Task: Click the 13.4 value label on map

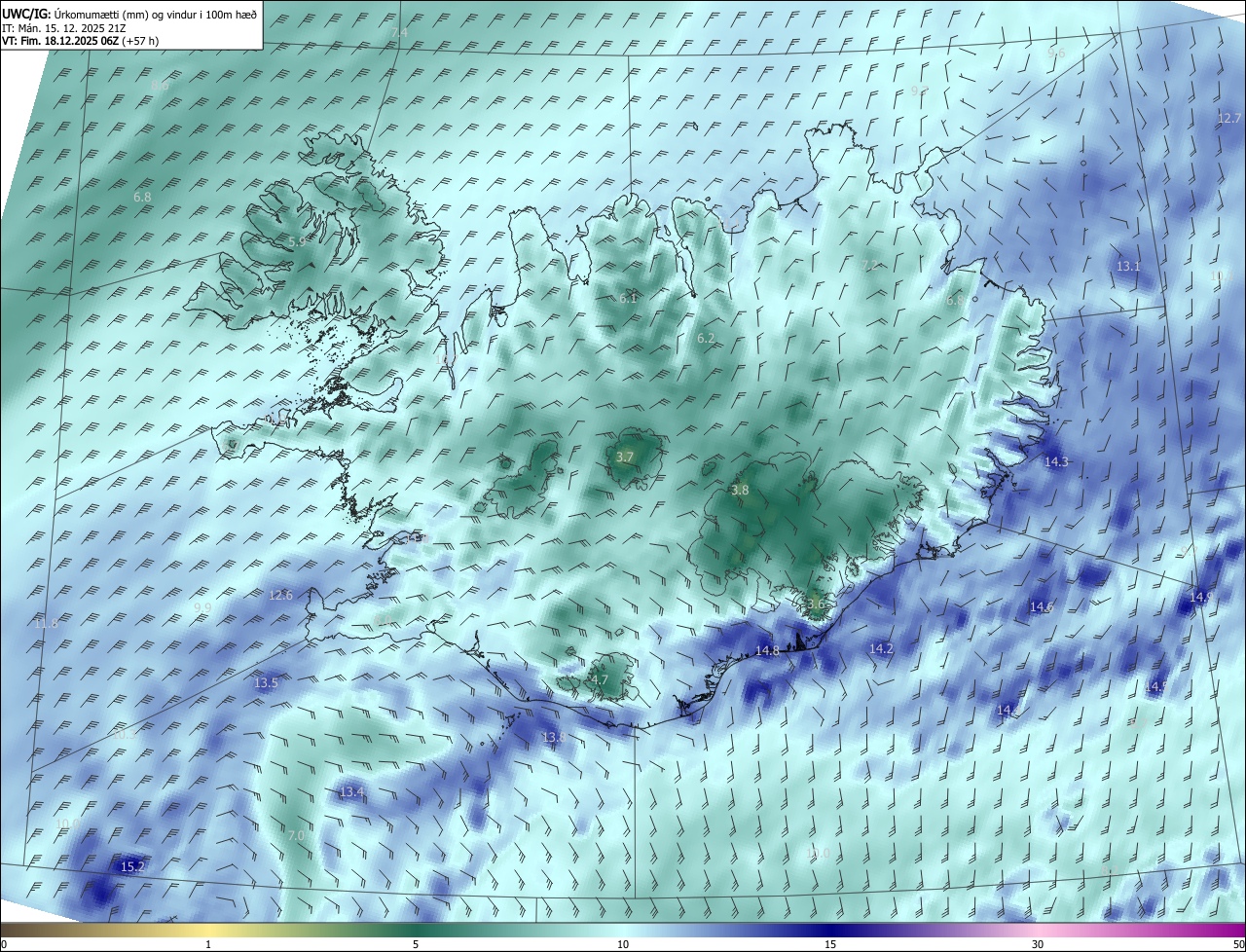Action: [x=351, y=792]
